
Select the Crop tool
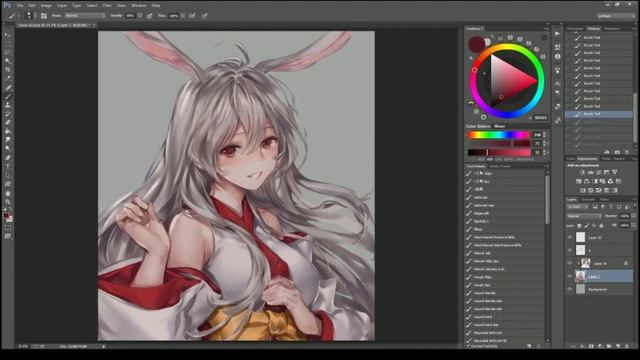pyautogui.click(x=8, y=70)
